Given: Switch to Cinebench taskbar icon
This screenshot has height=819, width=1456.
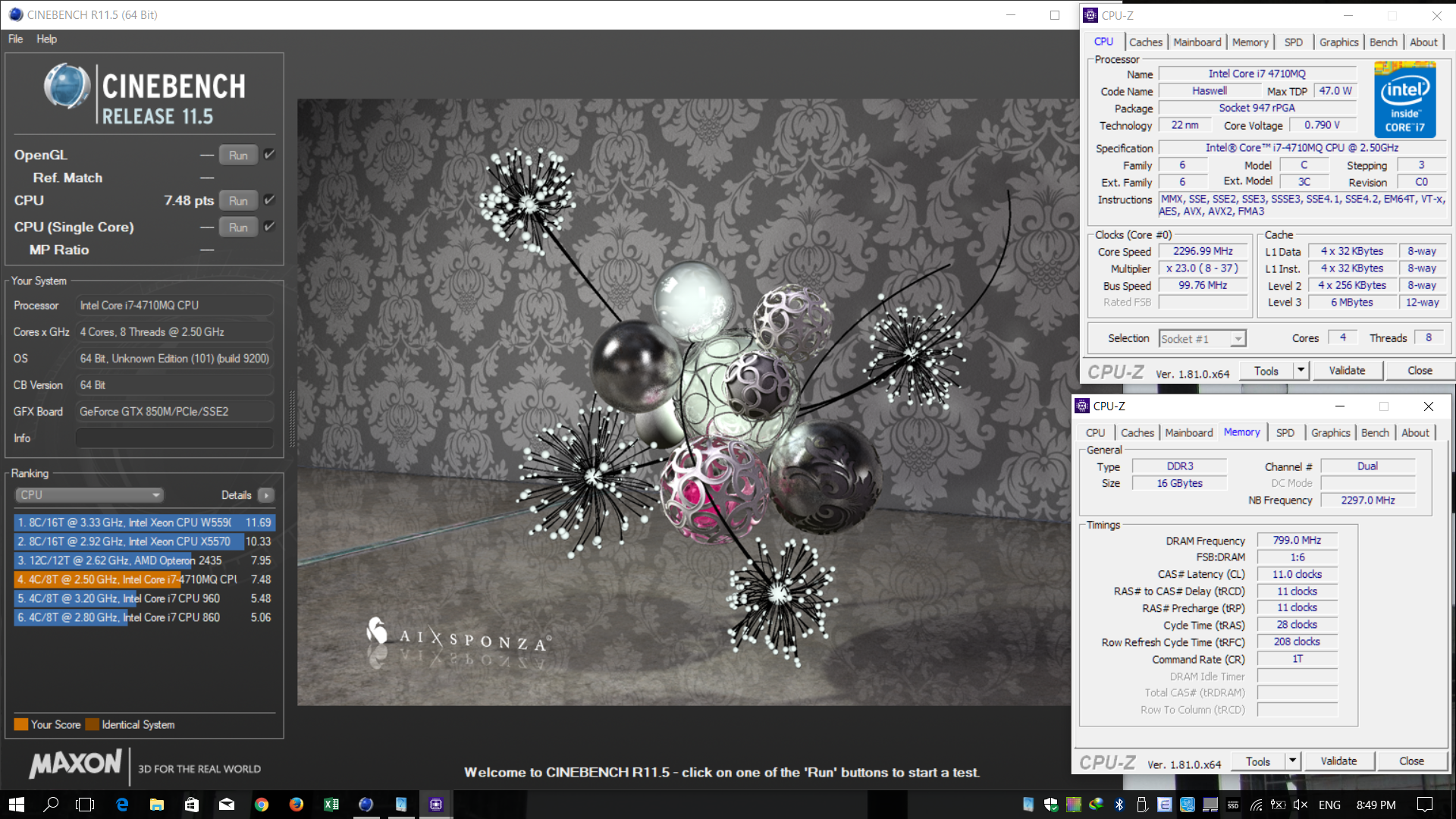Looking at the screenshot, I should point(366,805).
